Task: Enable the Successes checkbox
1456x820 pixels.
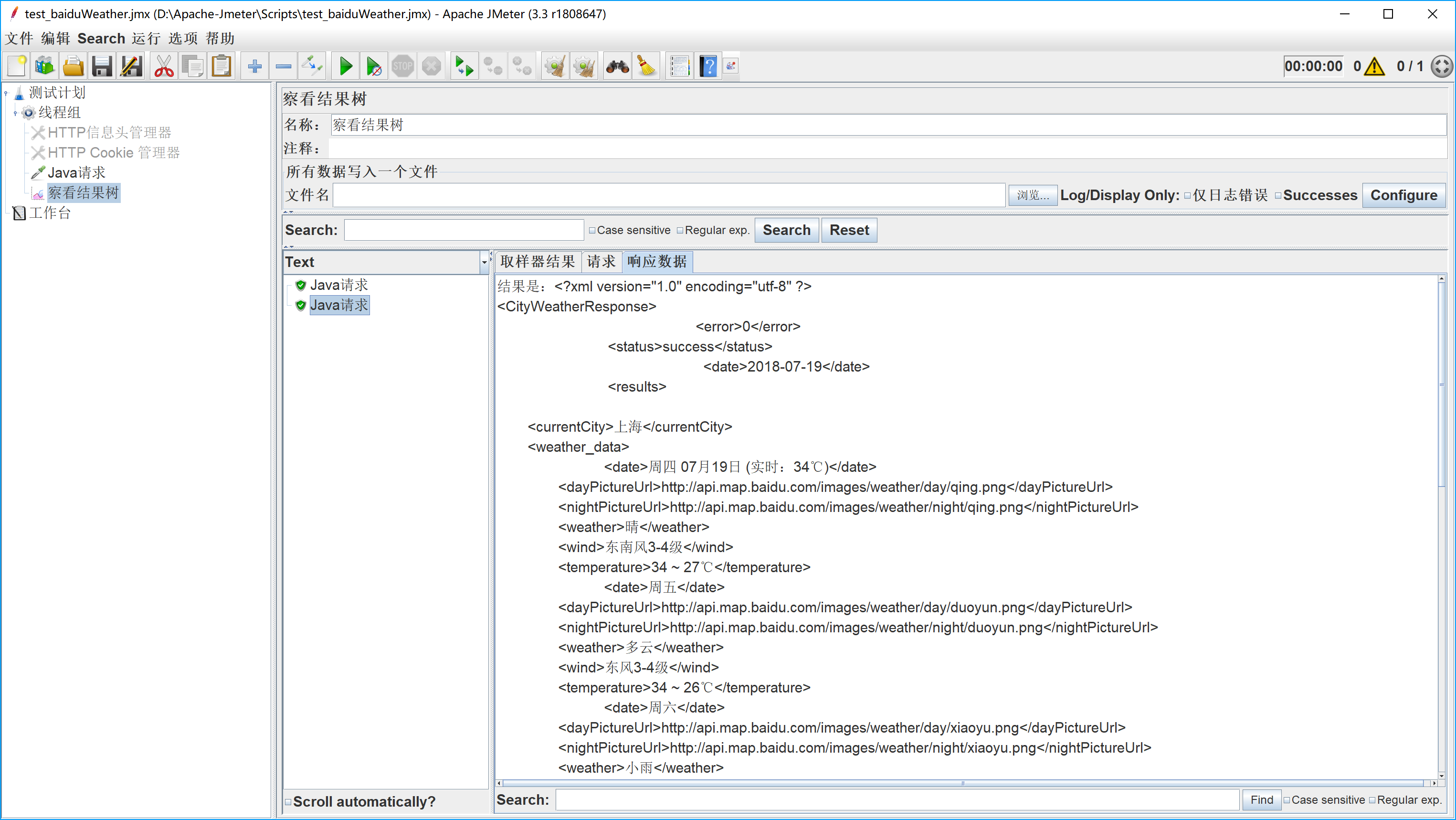Action: [x=1278, y=196]
